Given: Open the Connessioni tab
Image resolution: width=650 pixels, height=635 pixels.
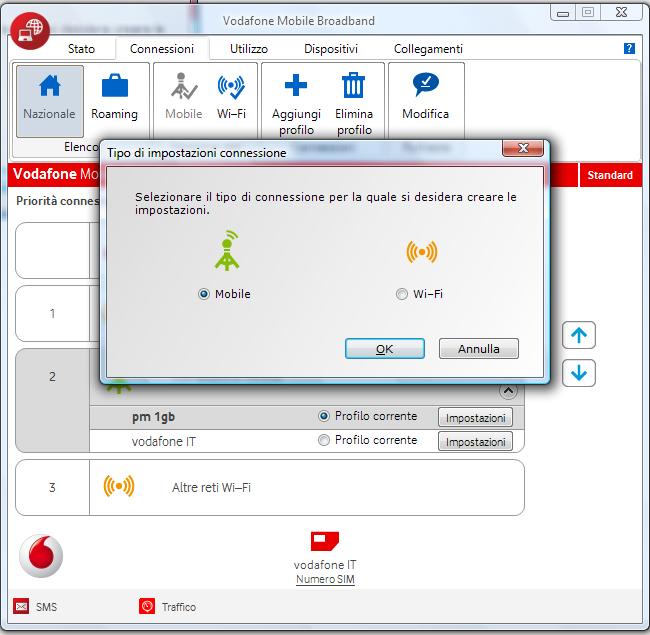Looking at the screenshot, I should pos(162,49).
